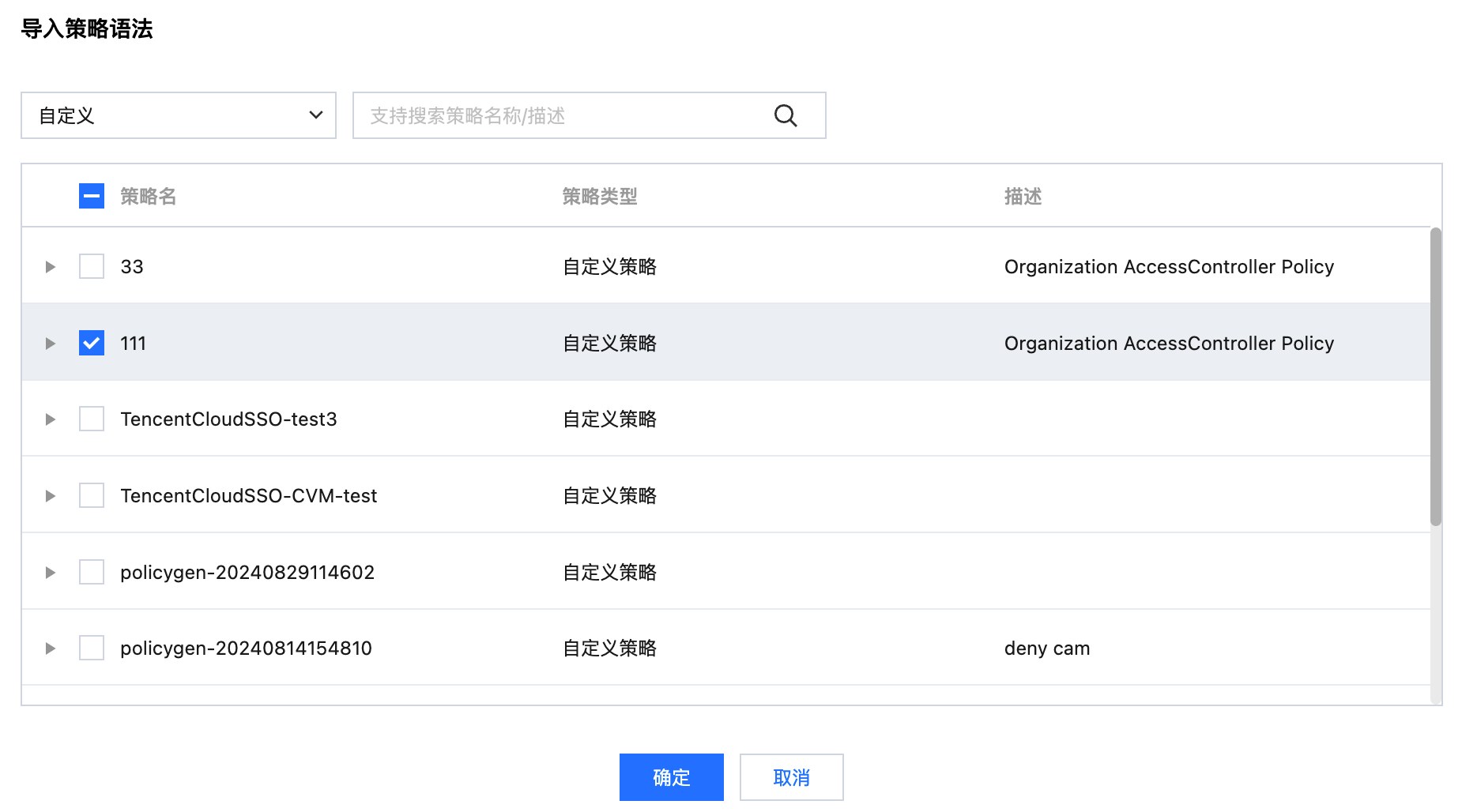Click the 取消 cancel button

pyautogui.click(x=791, y=777)
